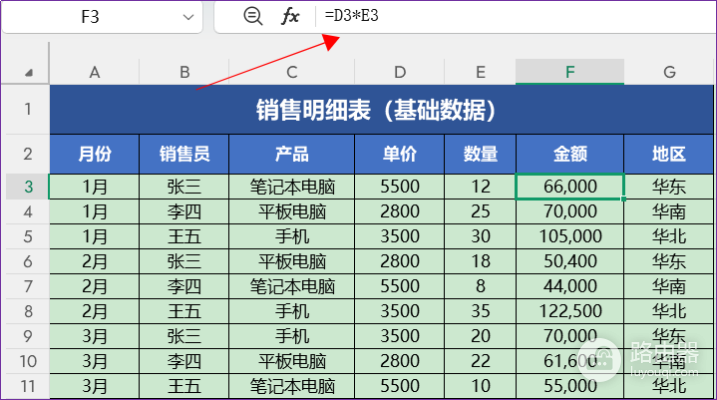Click the select-all corner triangle
This screenshot has height=400, width=717.
[28, 72]
